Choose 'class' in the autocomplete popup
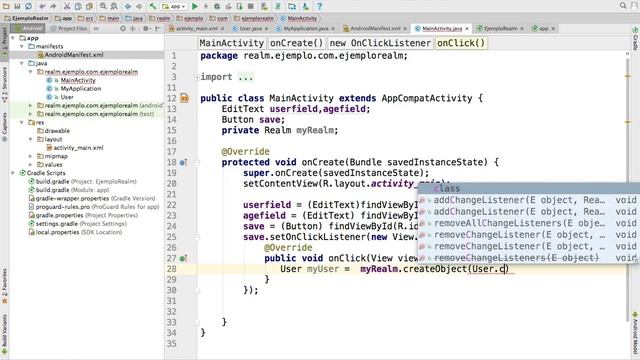The width and height of the screenshot is (640, 360). click(529, 188)
